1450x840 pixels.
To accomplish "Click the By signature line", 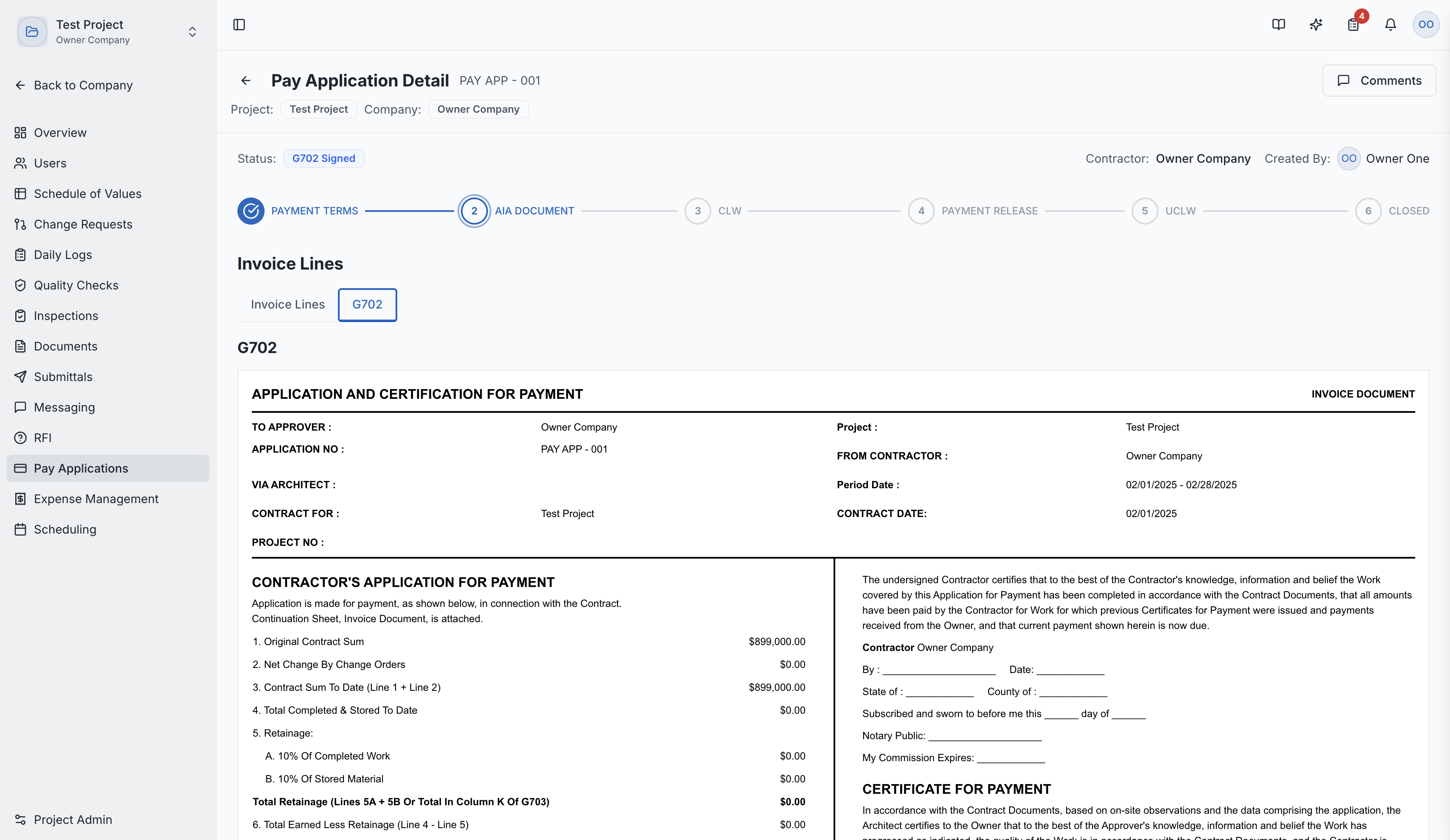I will 939,671.
